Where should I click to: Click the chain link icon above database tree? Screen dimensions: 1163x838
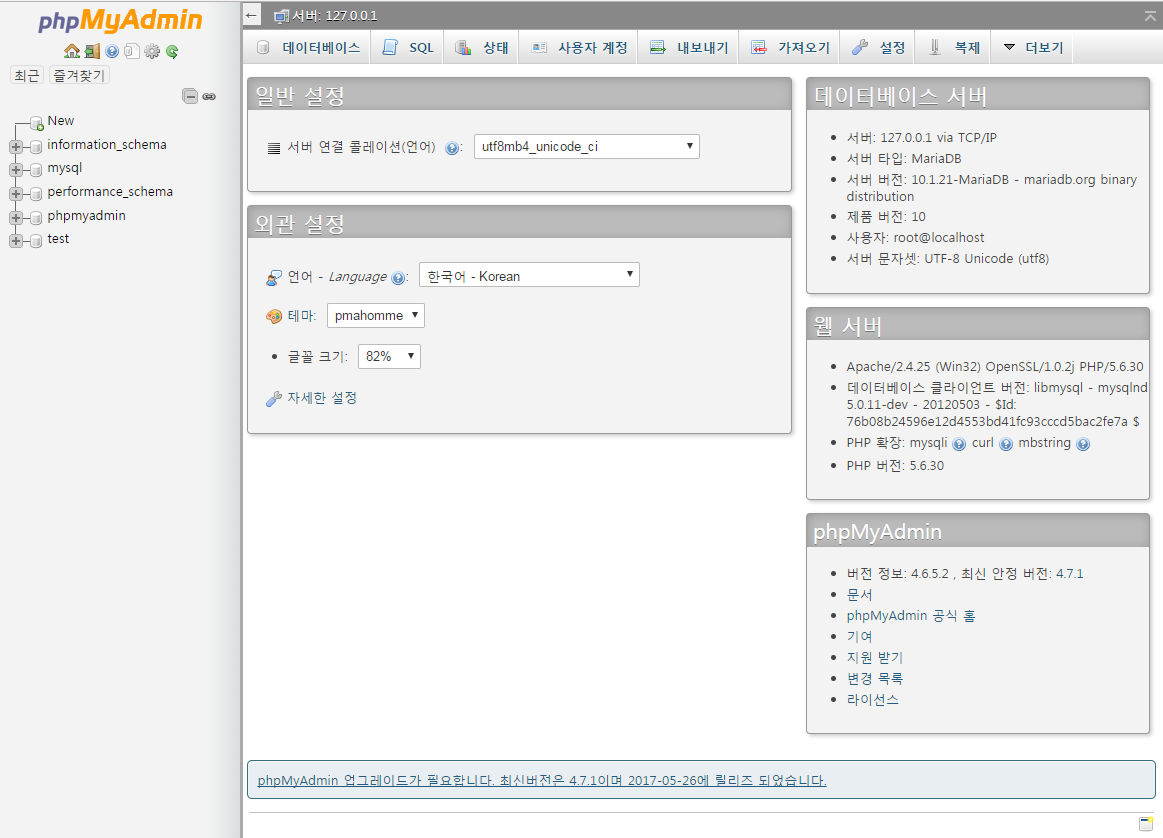pos(209,96)
